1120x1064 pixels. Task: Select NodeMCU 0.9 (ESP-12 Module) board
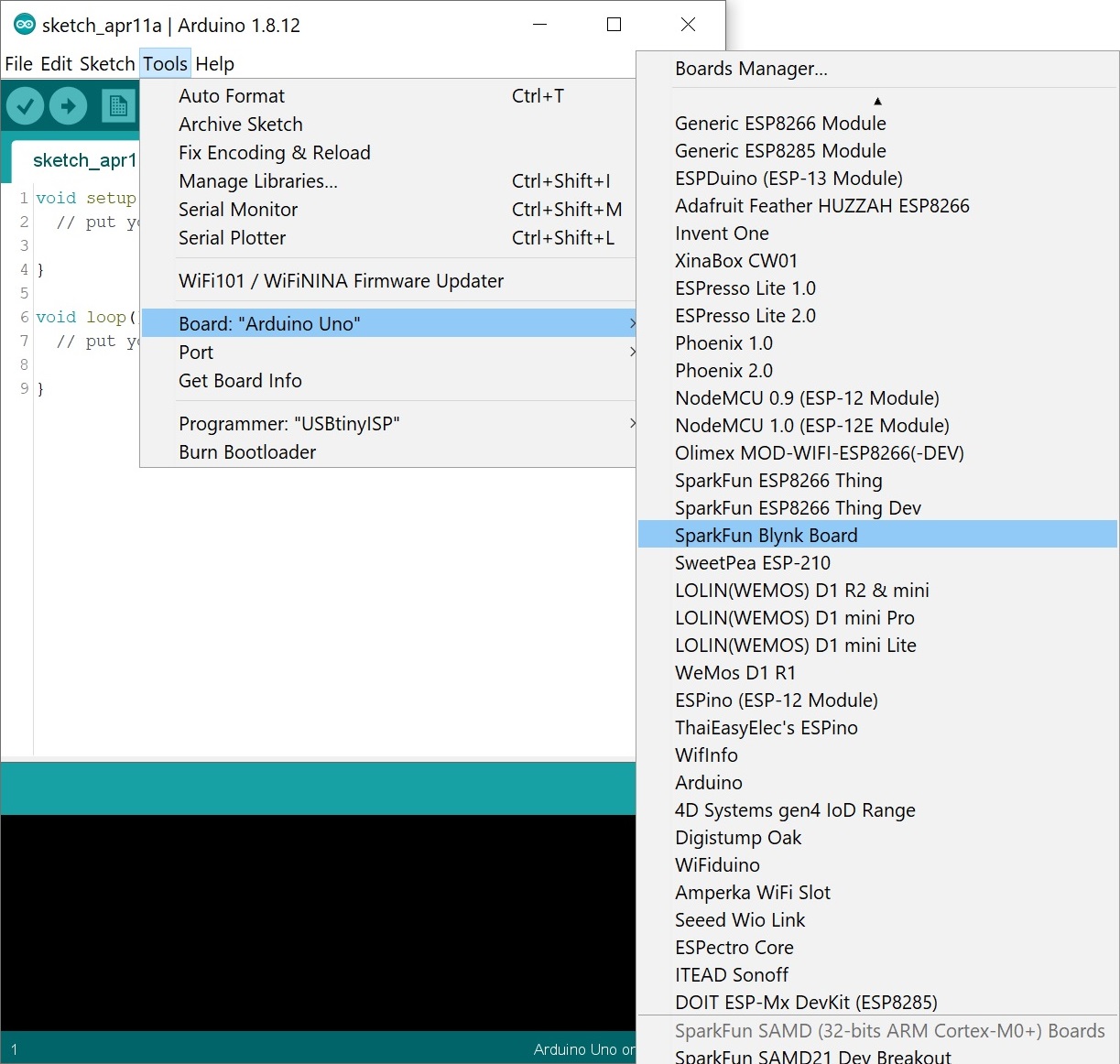point(877,398)
